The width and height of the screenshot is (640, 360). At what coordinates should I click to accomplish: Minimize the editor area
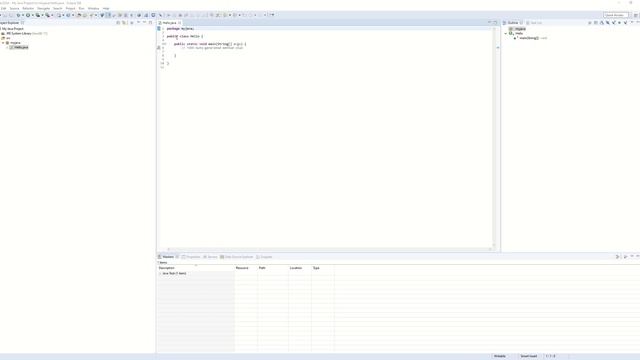489,23
